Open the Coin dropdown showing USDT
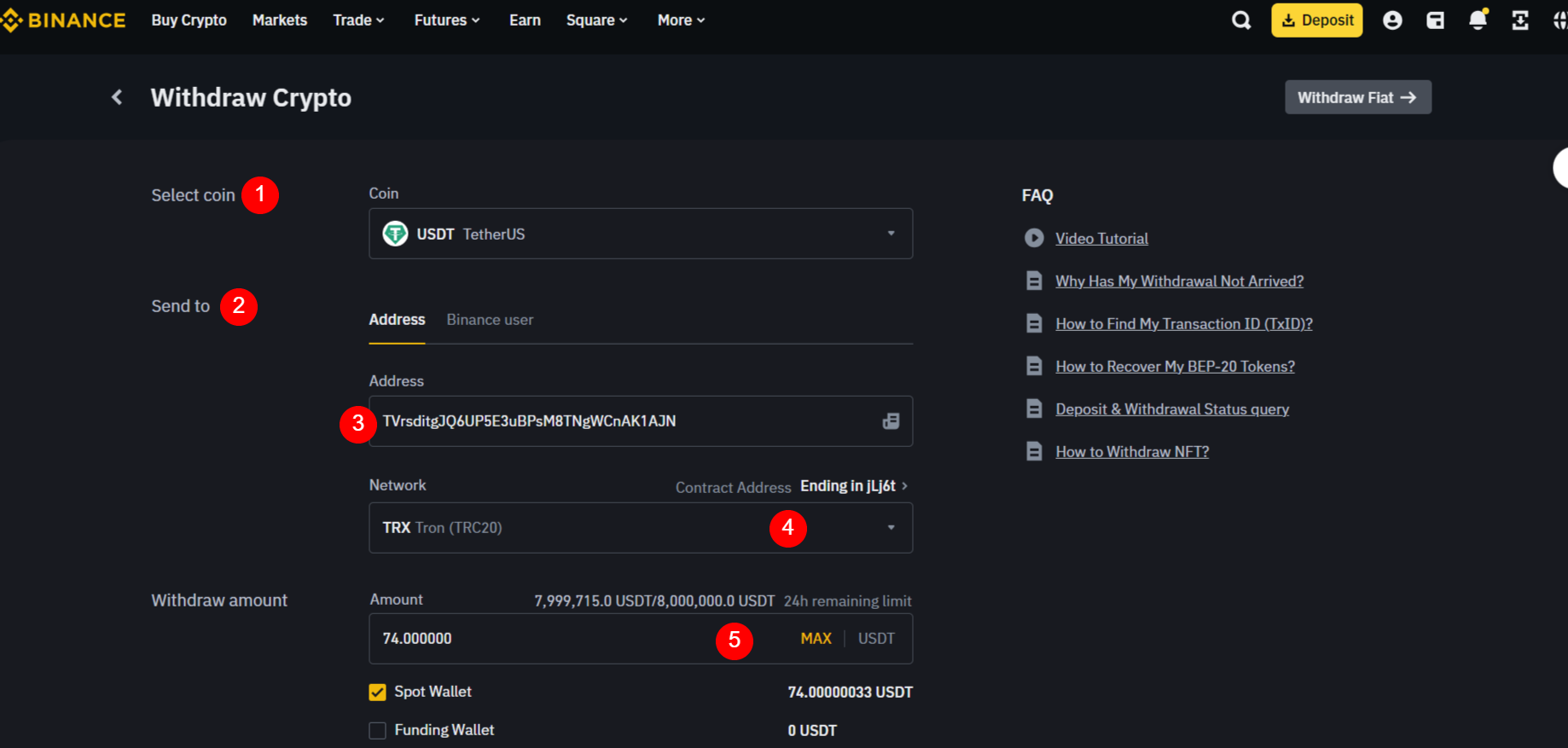1568x748 pixels. pos(641,234)
